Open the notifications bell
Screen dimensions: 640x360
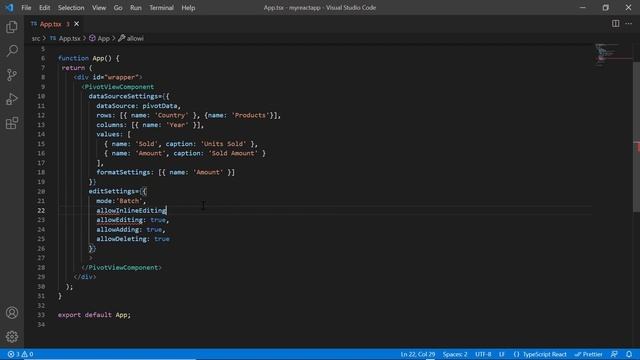coord(629,354)
